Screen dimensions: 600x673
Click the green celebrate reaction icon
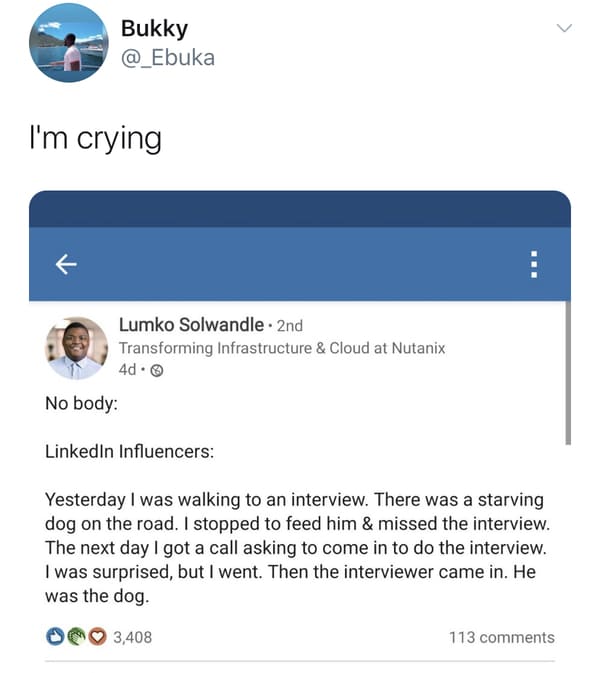point(76,637)
